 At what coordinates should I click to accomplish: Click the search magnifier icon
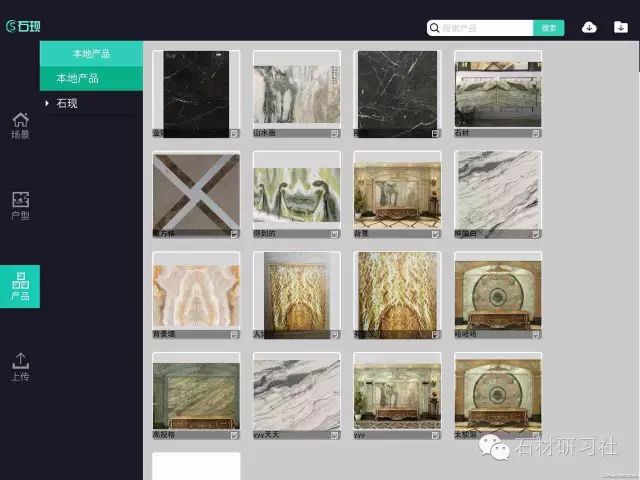[x=434, y=28]
